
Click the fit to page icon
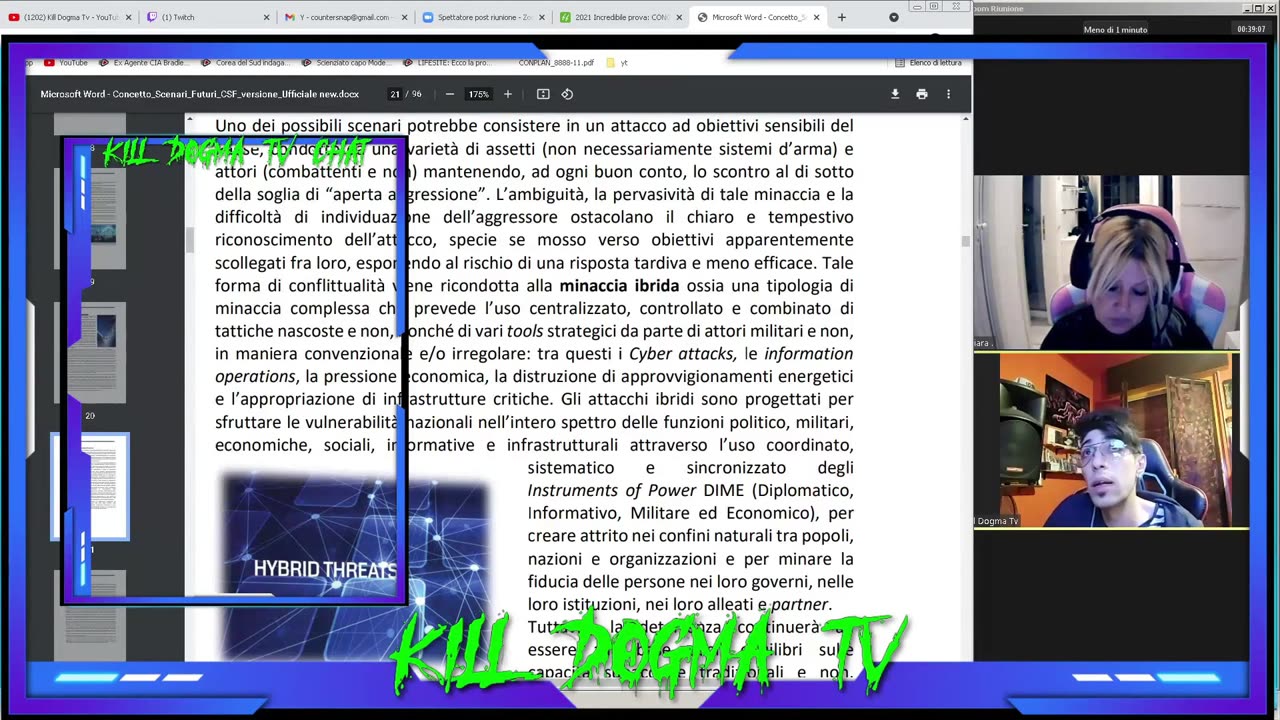(x=543, y=94)
